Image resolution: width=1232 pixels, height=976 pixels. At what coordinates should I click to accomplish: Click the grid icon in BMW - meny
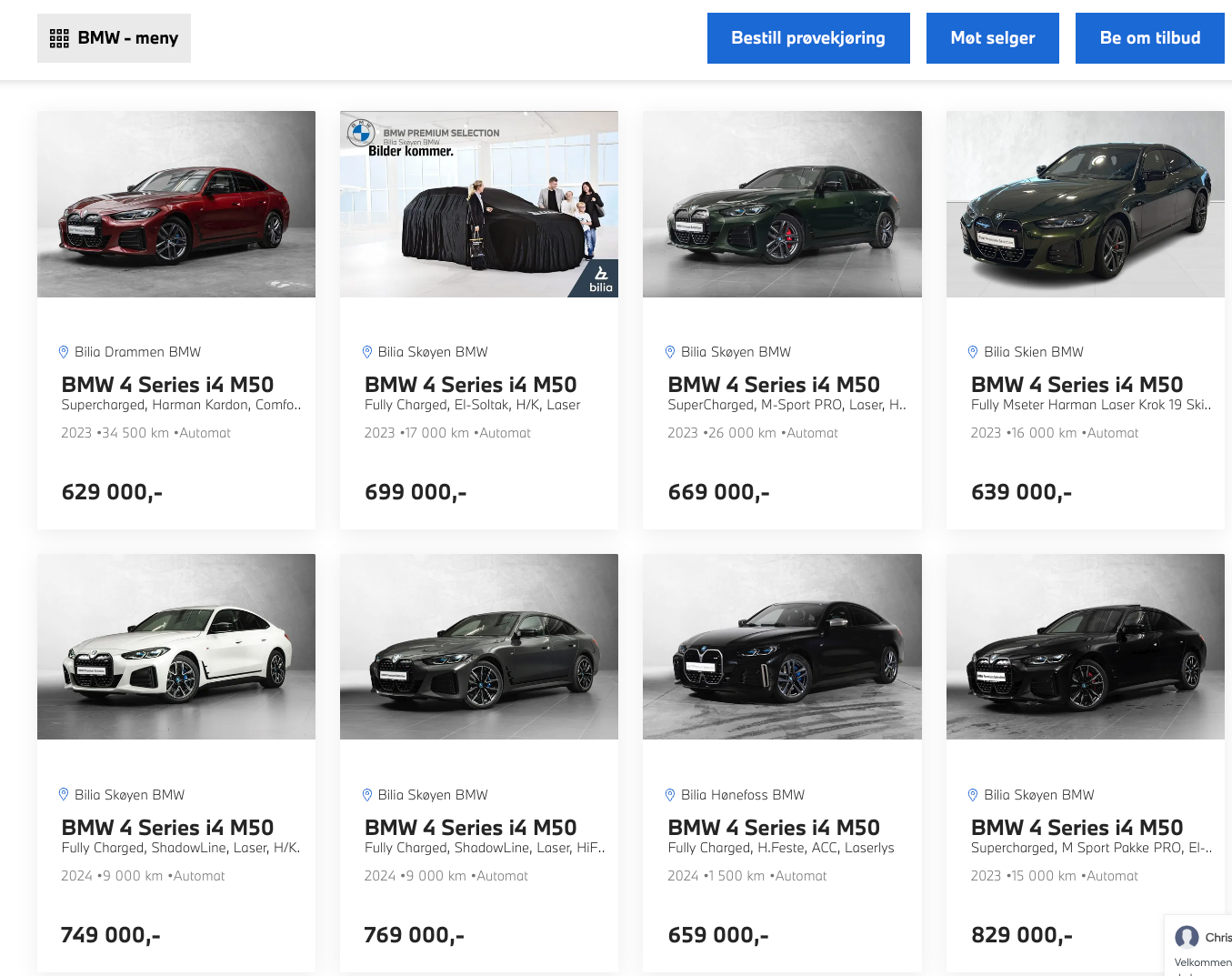pyautogui.click(x=59, y=38)
